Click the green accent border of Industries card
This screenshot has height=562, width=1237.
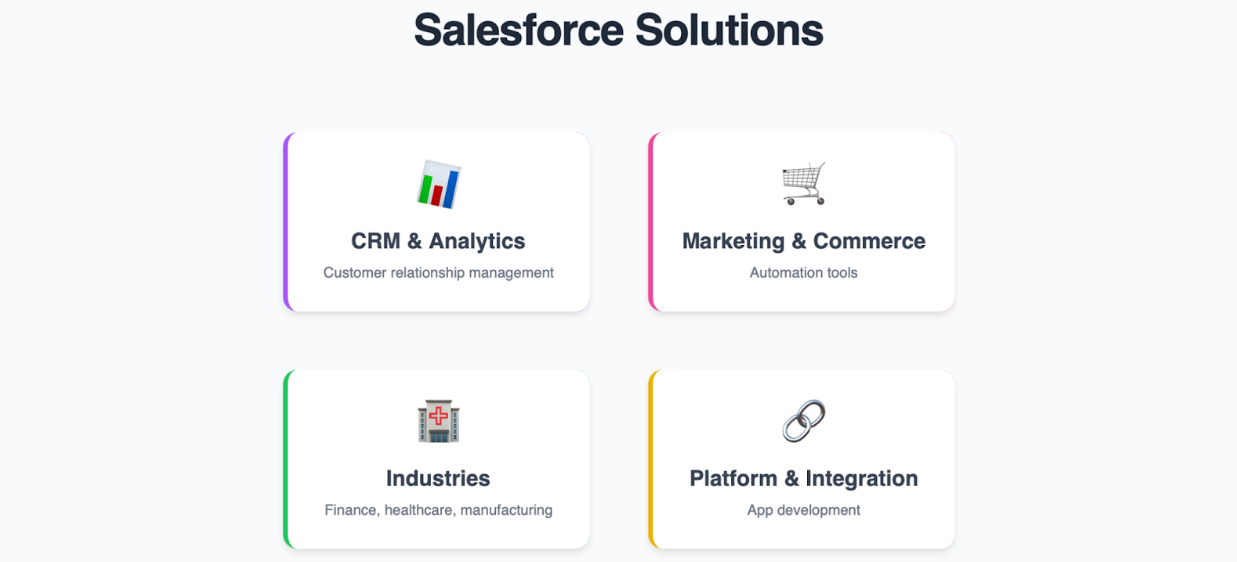click(286, 459)
